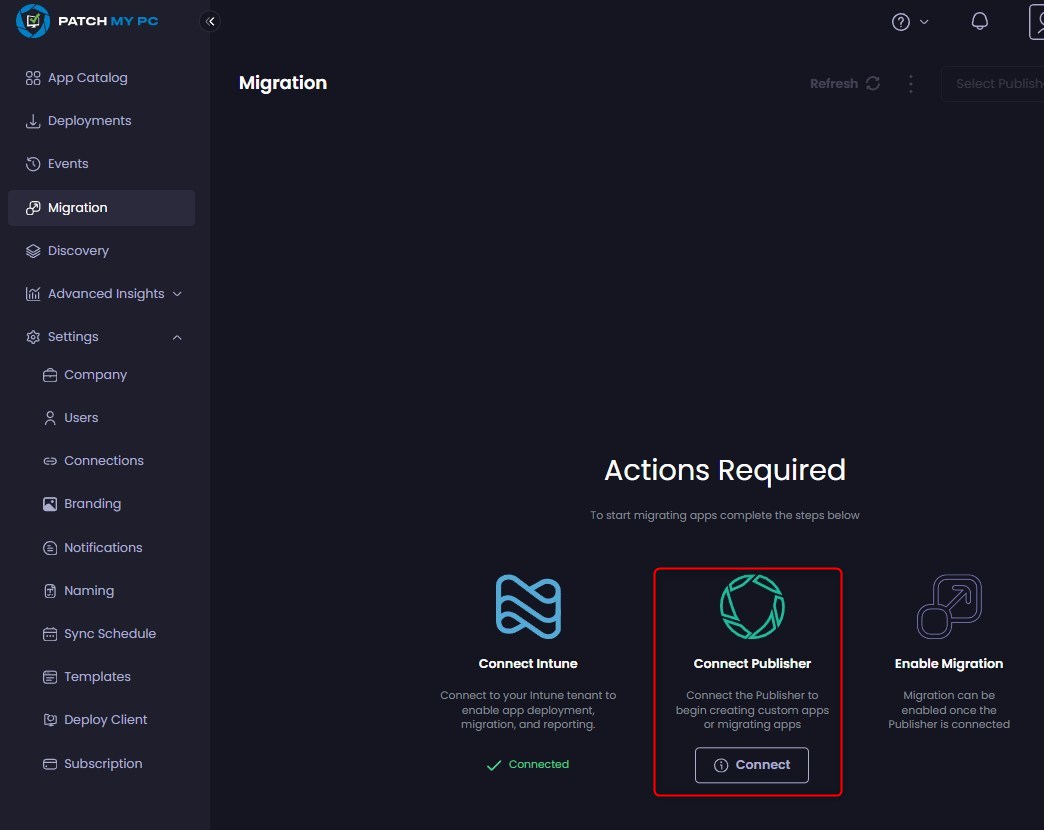Open the Sync Schedule settings
The height and width of the screenshot is (830, 1044).
pos(109,633)
